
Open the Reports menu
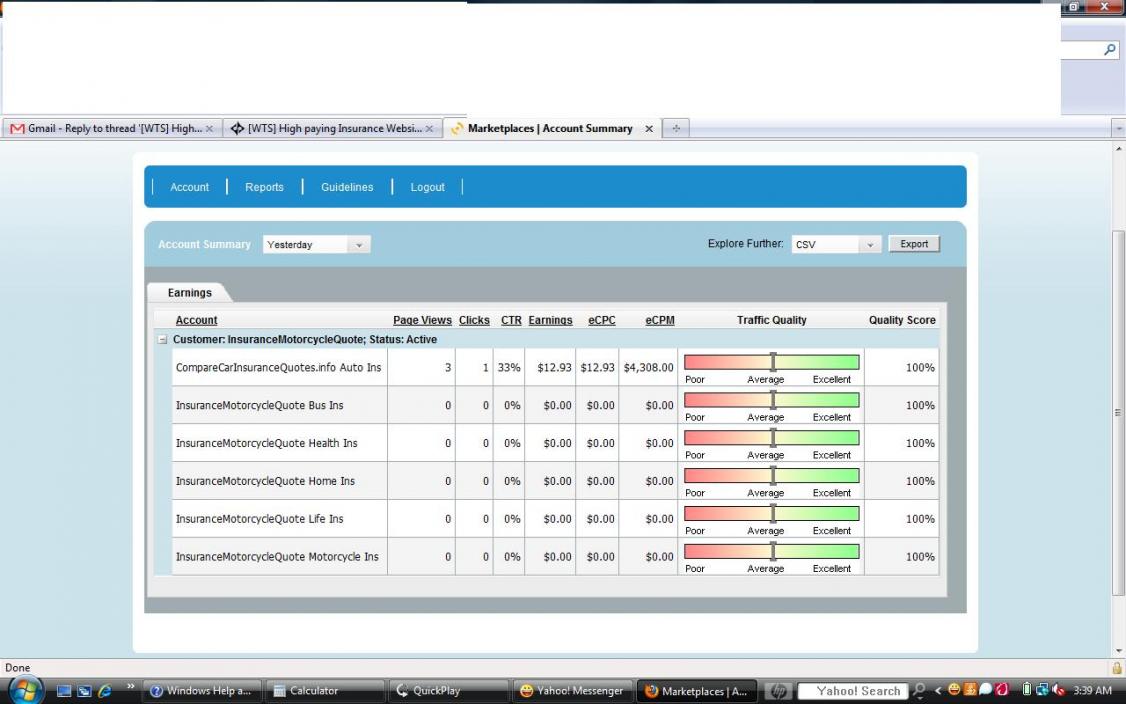pyautogui.click(x=264, y=187)
